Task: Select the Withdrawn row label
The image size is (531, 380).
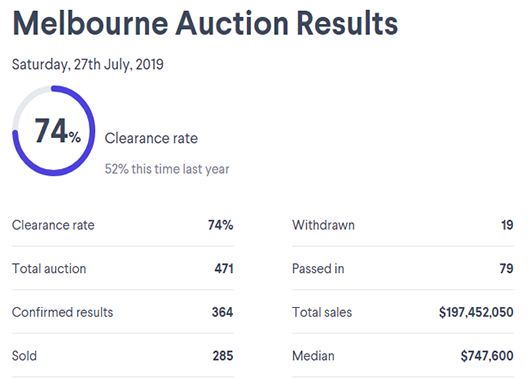Action: click(323, 225)
